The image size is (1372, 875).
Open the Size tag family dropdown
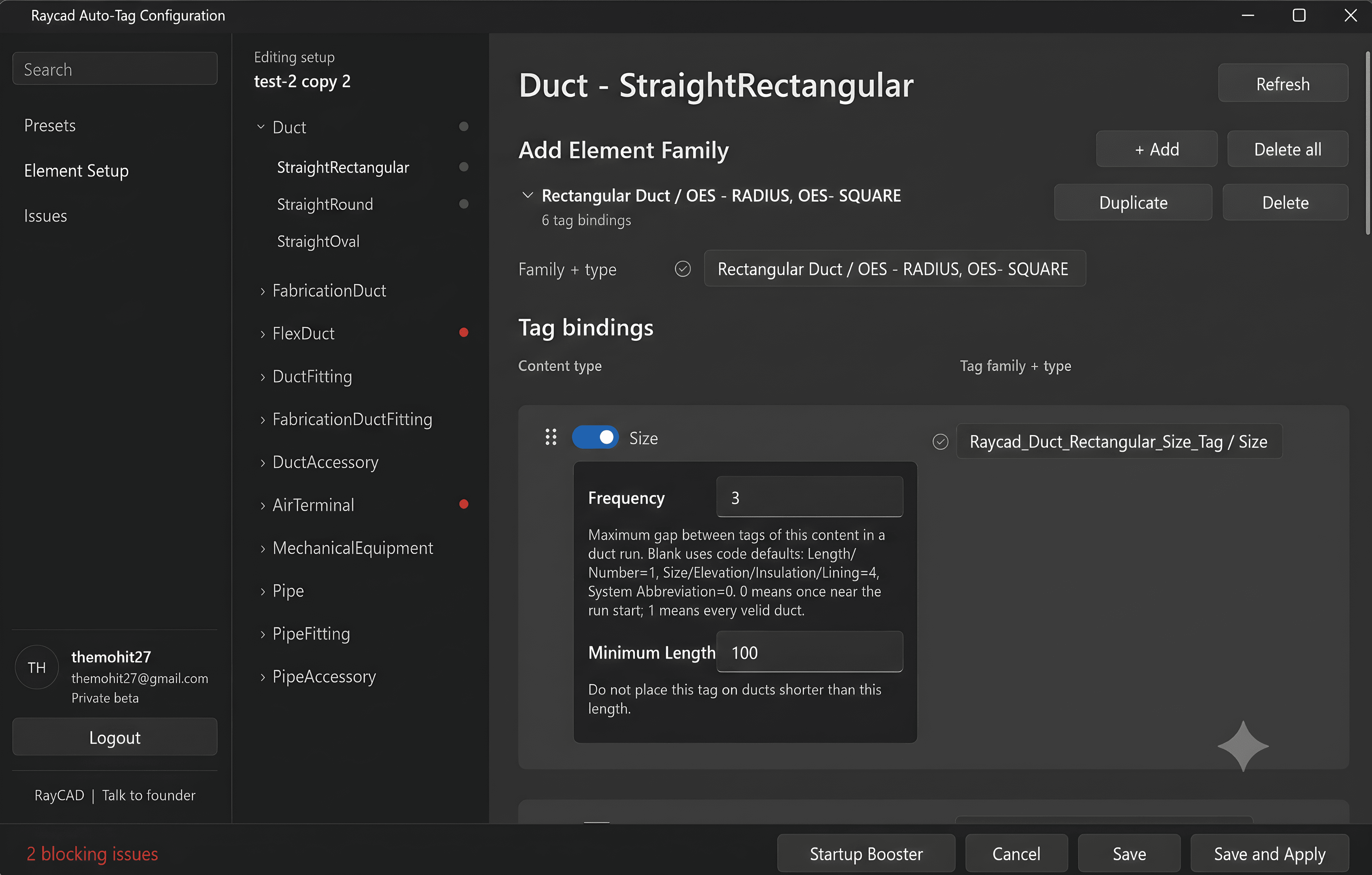coord(1119,442)
